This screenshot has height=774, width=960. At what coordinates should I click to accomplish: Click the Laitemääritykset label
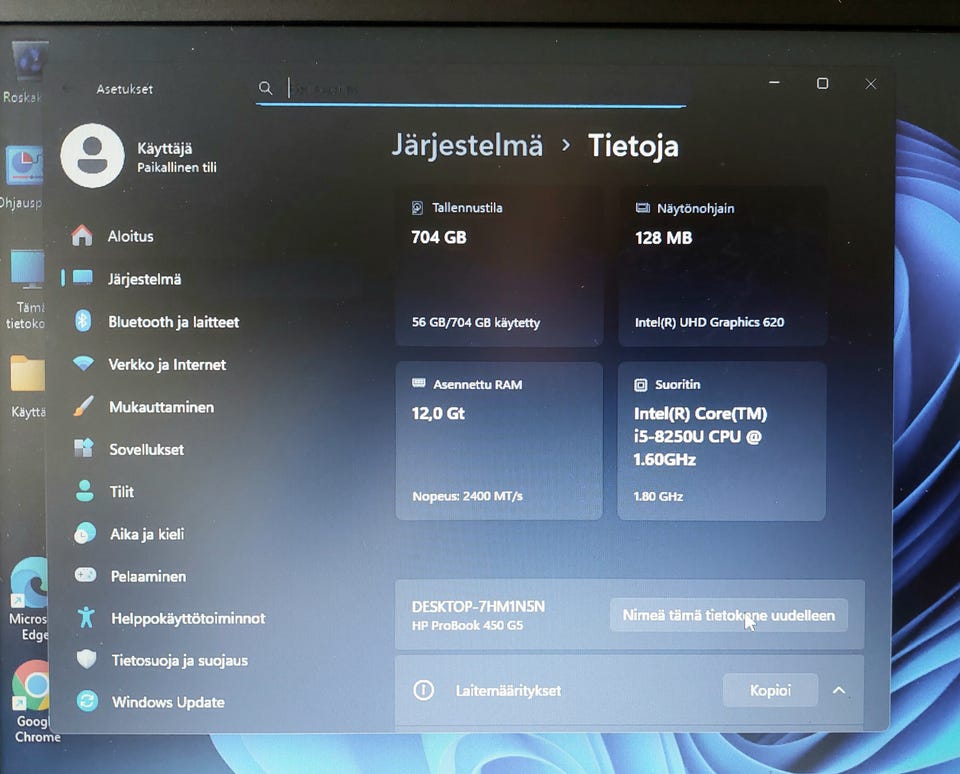pyautogui.click(x=508, y=691)
